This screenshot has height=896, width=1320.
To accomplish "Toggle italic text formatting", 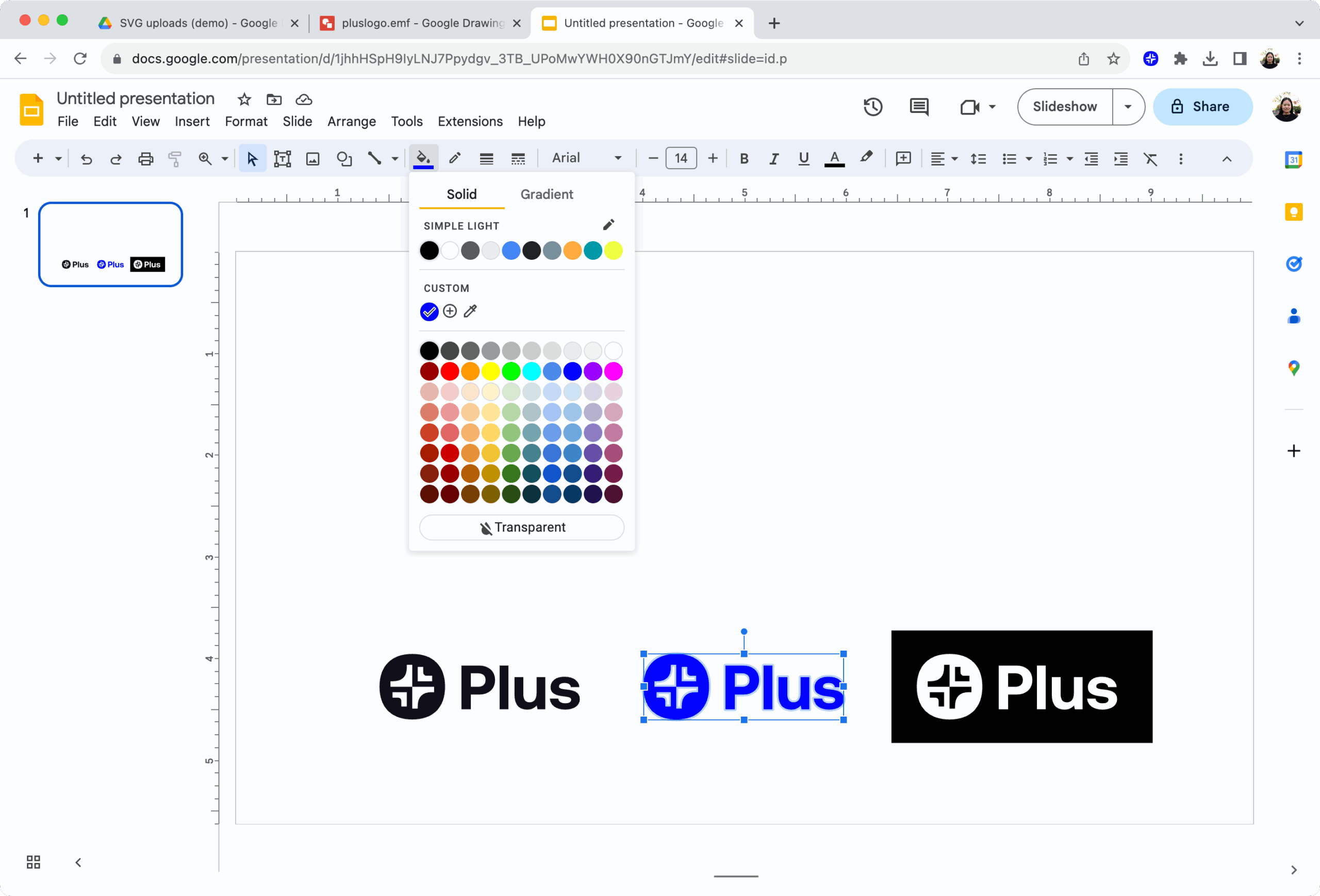I will [x=773, y=158].
